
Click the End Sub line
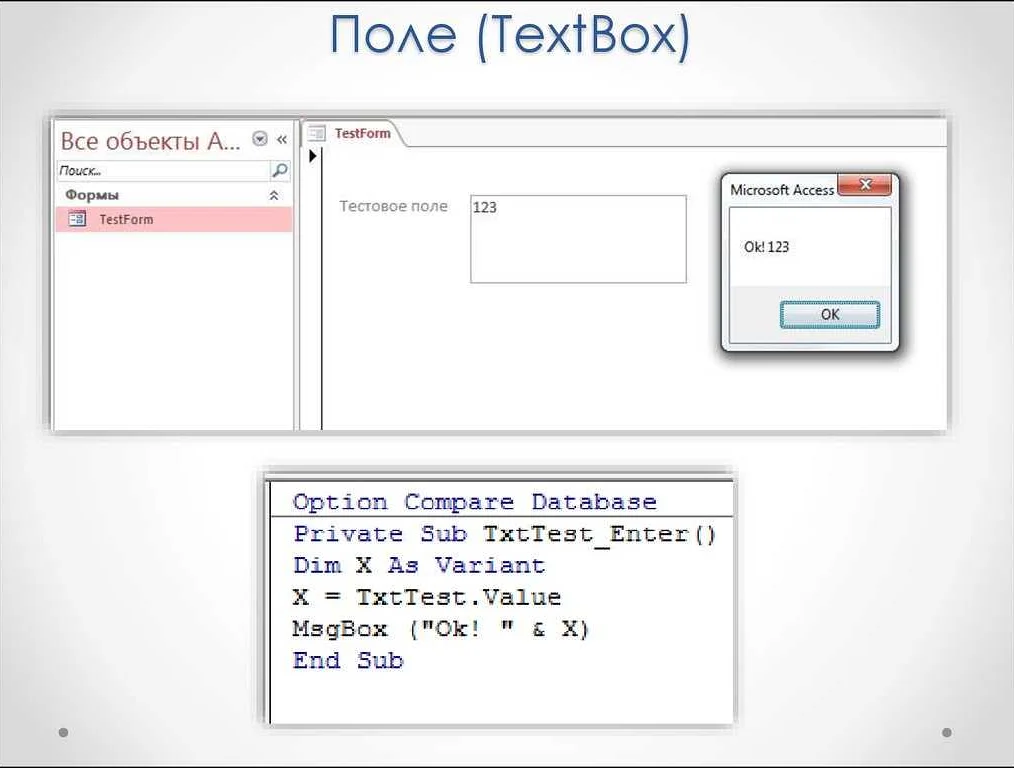pyautogui.click(x=348, y=660)
